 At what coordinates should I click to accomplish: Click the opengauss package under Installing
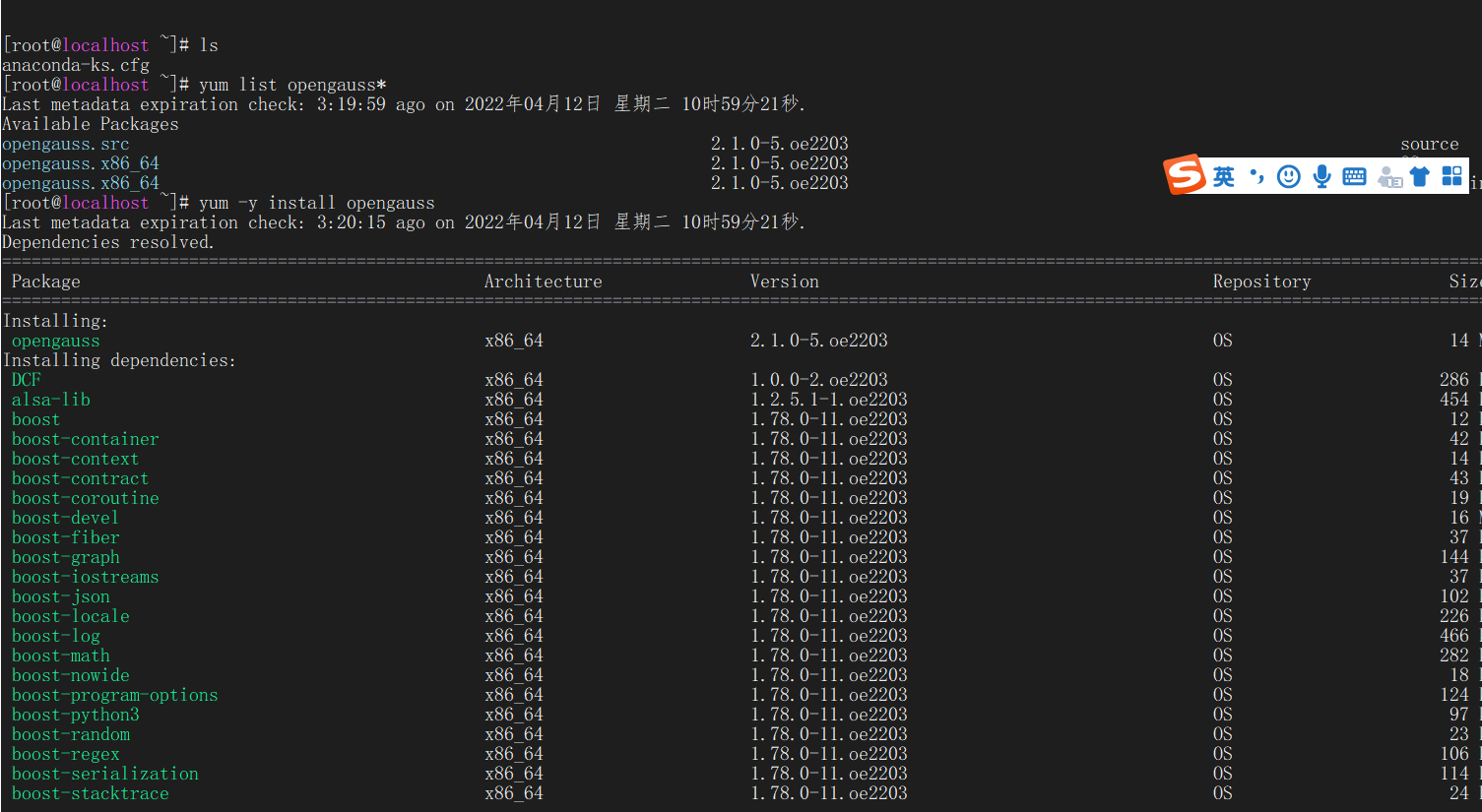55,340
